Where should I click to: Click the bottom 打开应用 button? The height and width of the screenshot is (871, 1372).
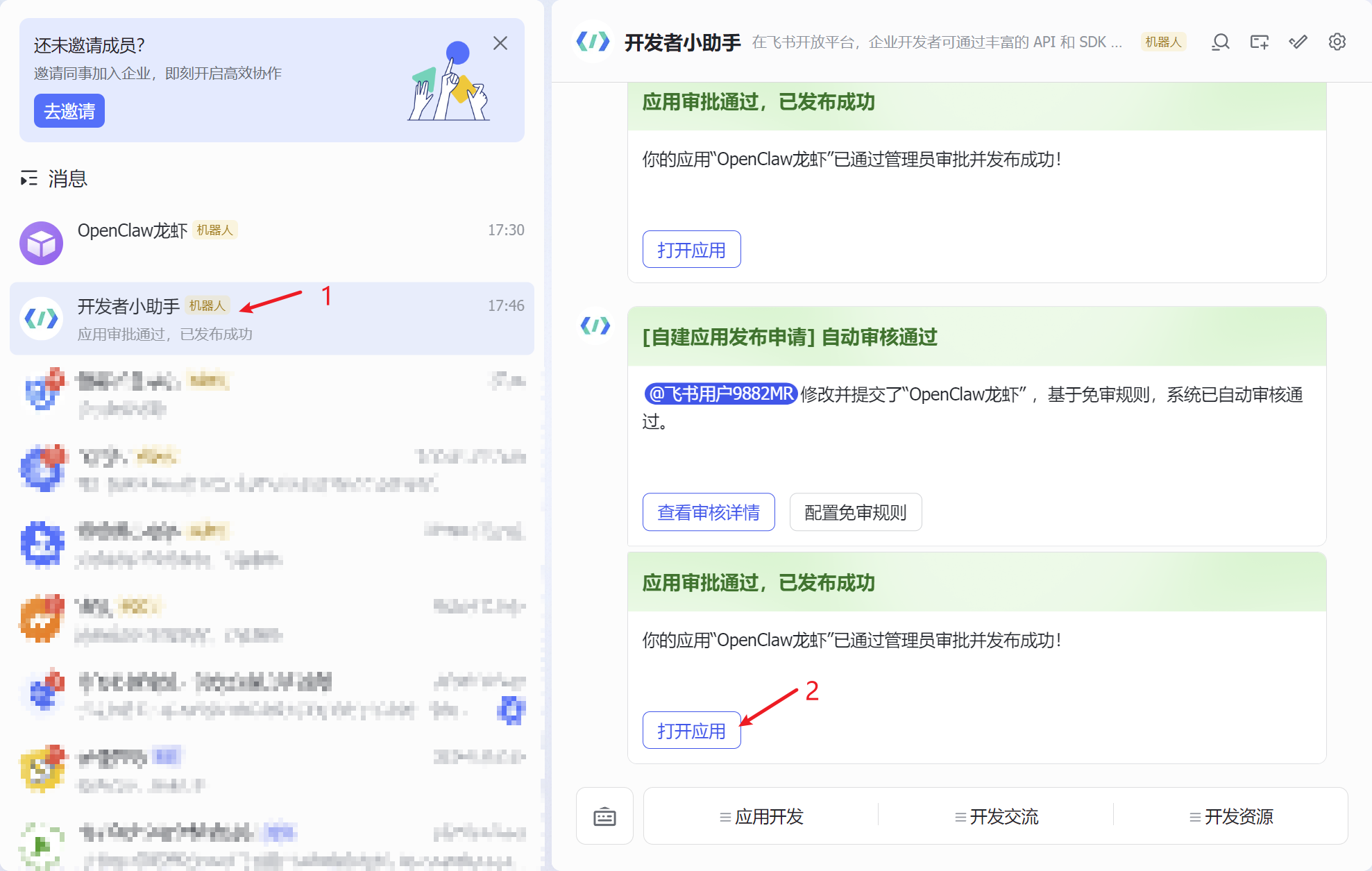tap(691, 731)
